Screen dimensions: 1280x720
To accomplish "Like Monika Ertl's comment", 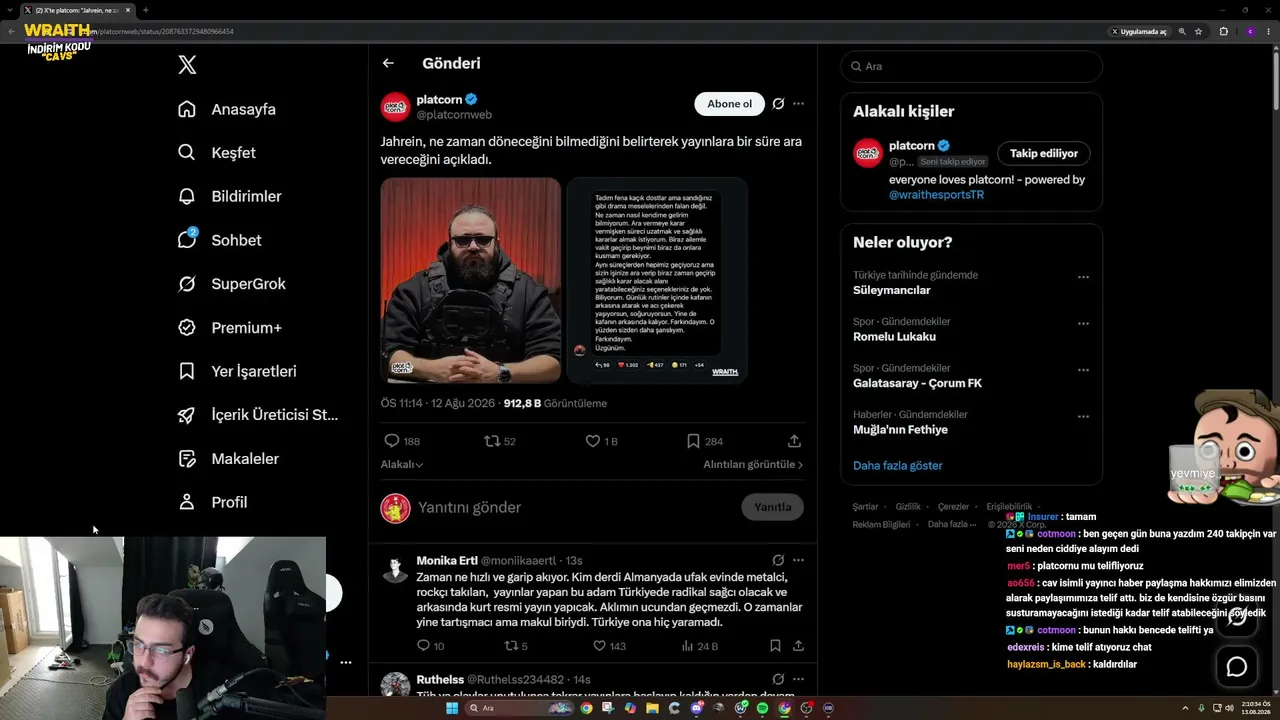I will tap(609, 646).
